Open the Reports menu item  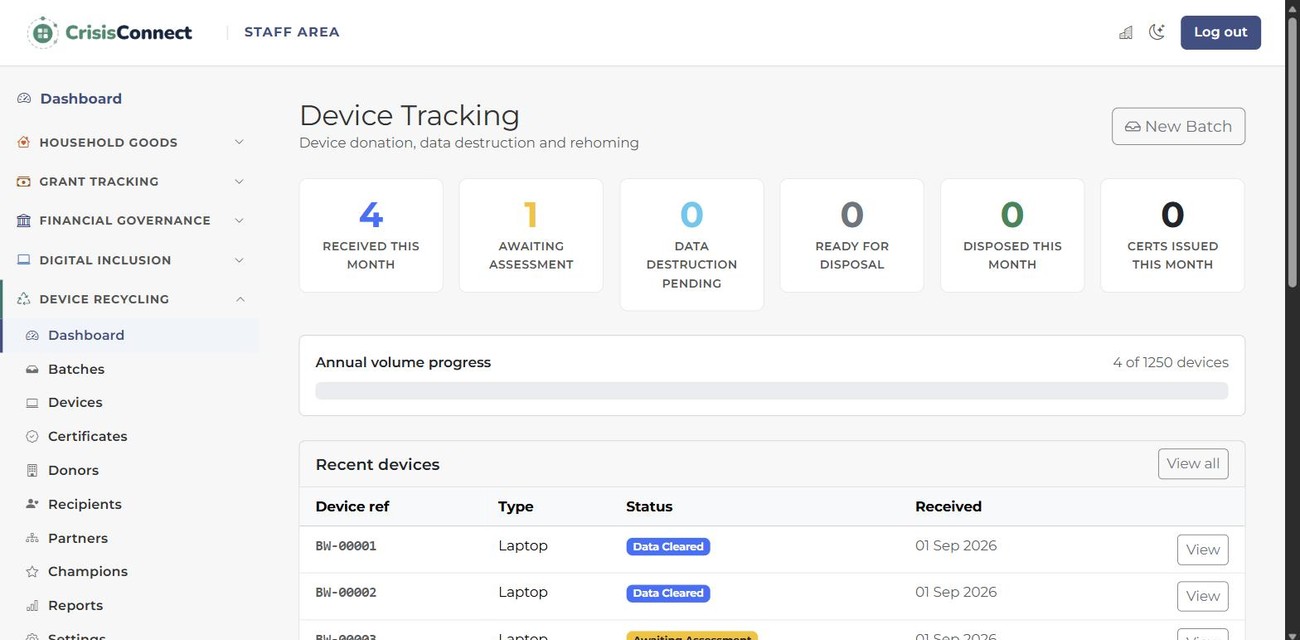pos(75,605)
